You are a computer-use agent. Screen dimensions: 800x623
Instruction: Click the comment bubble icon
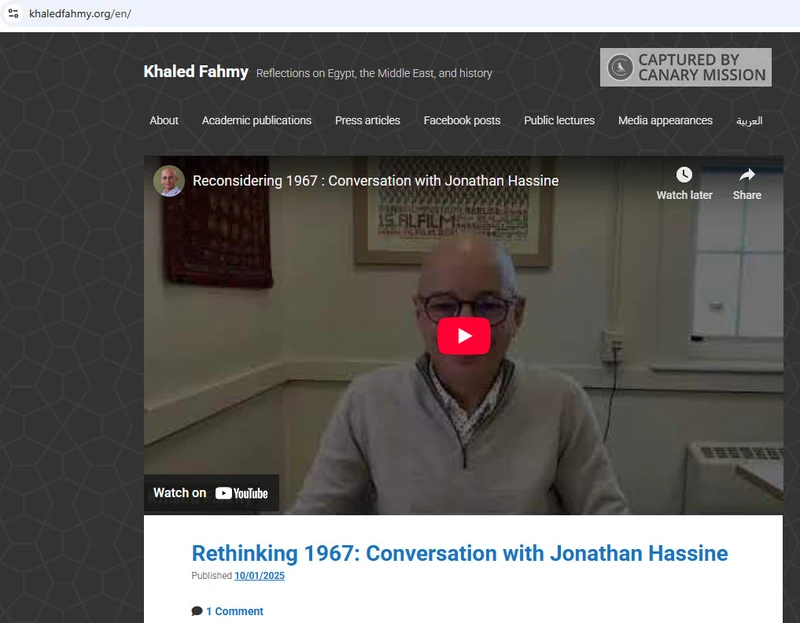[x=197, y=611]
